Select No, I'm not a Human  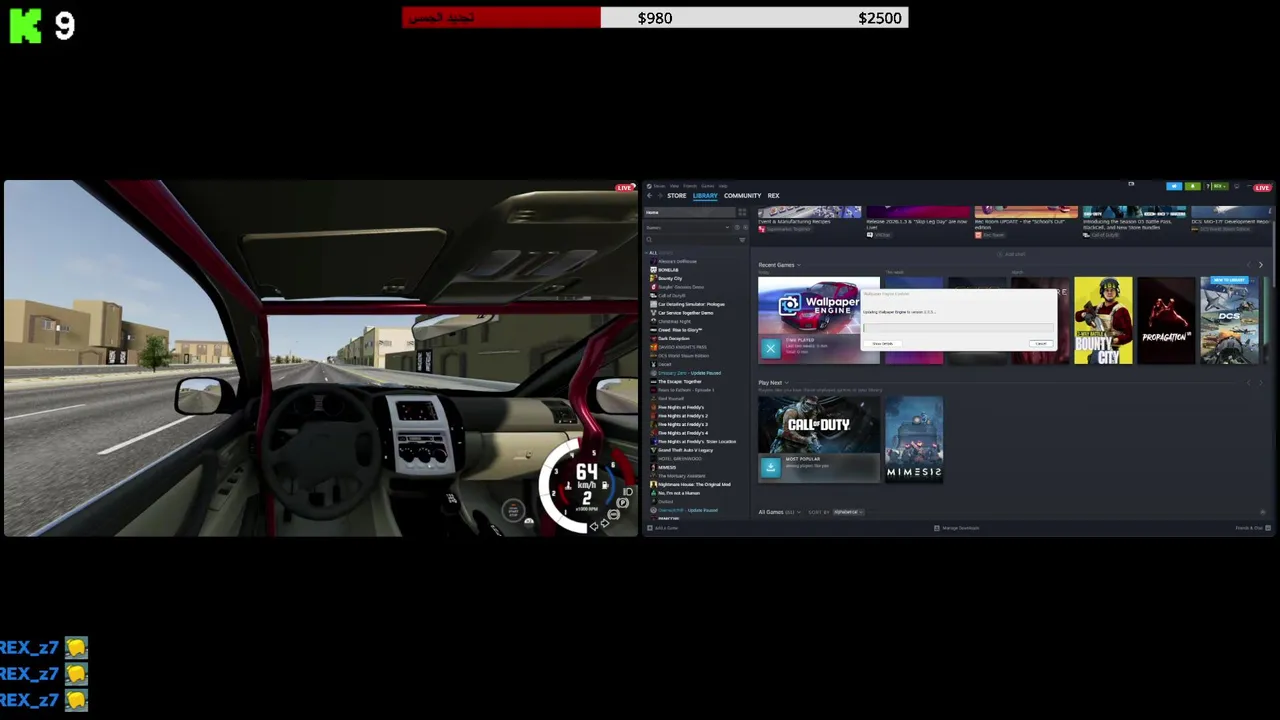[679, 493]
